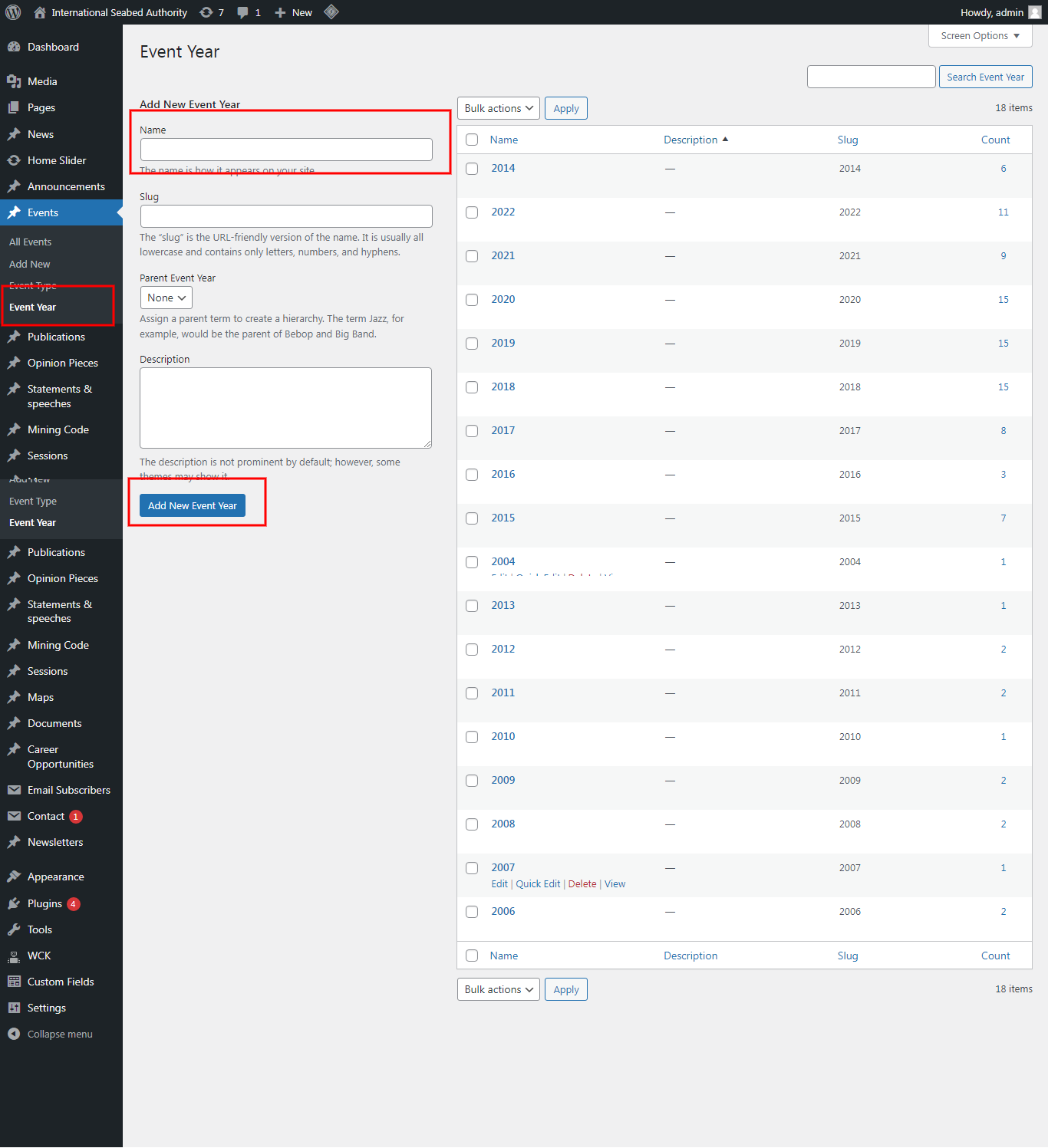Click the Pages icon in sidebar
This screenshot has width=1048, height=1148.
click(14, 107)
